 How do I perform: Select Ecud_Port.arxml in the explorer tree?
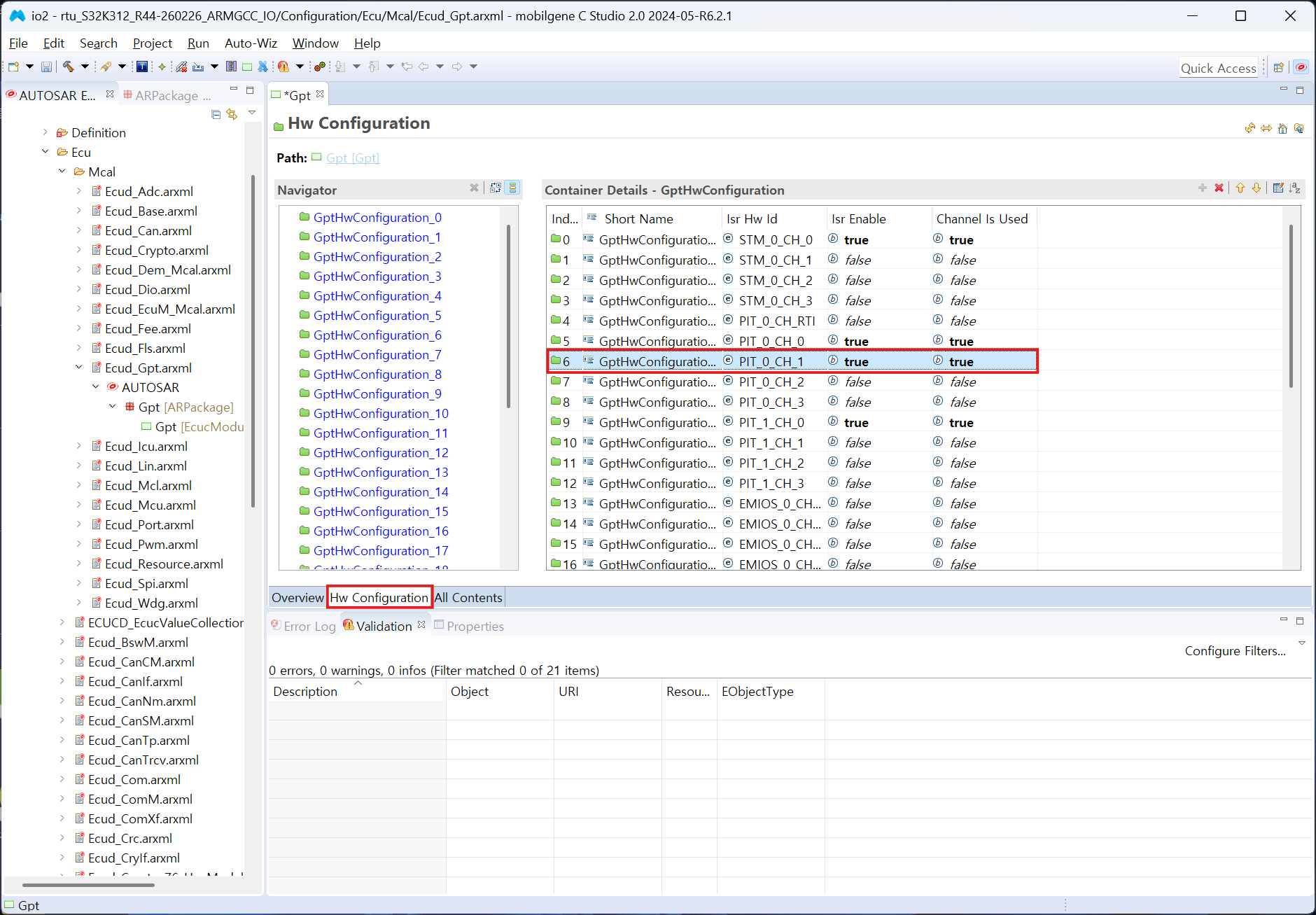149,524
